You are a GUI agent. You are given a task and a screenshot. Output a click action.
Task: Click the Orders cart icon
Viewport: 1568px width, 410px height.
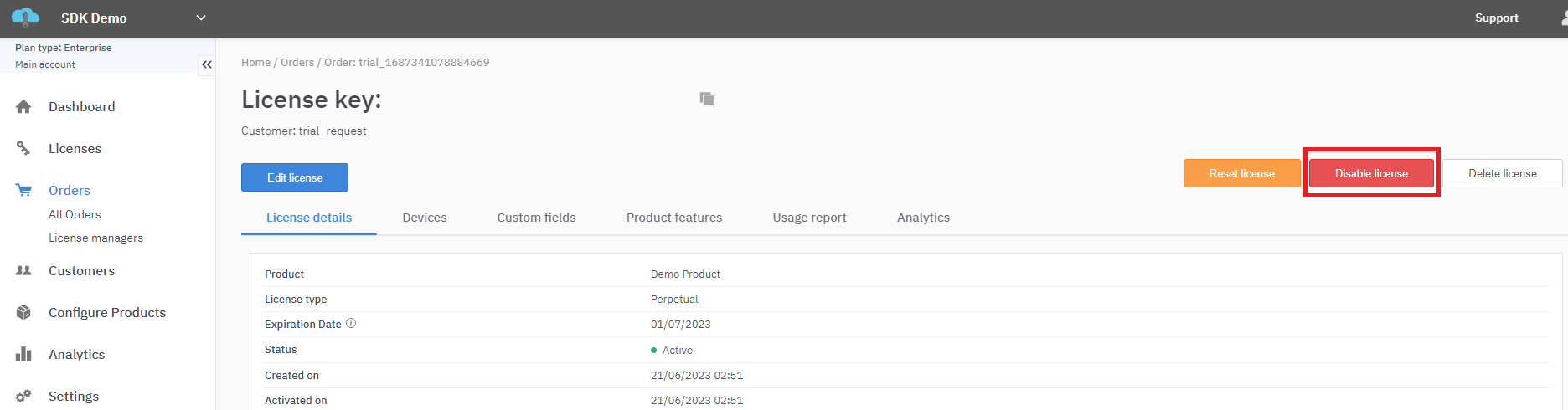click(x=23, y=191)
